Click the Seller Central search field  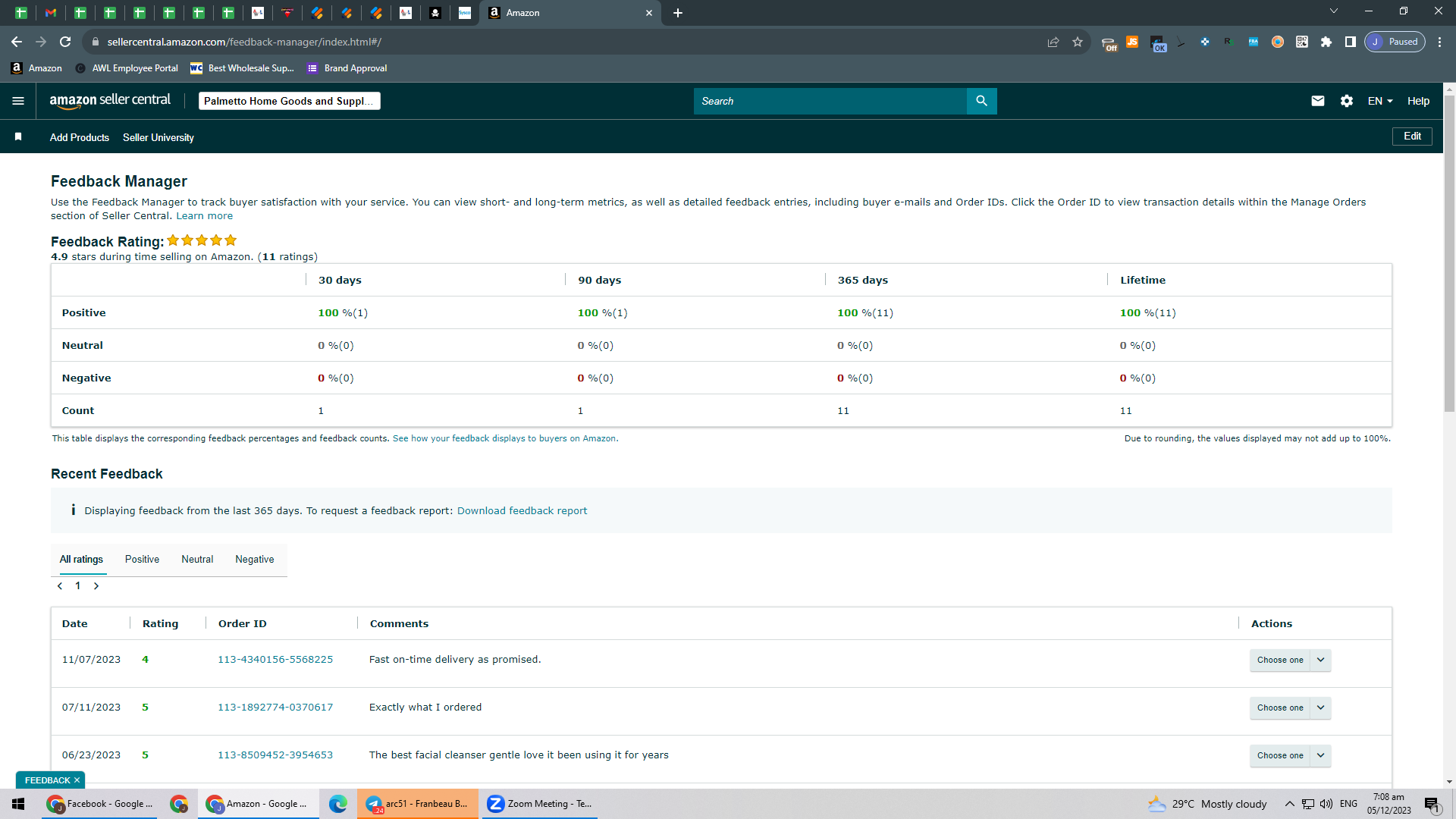click(x=830, y=101)
